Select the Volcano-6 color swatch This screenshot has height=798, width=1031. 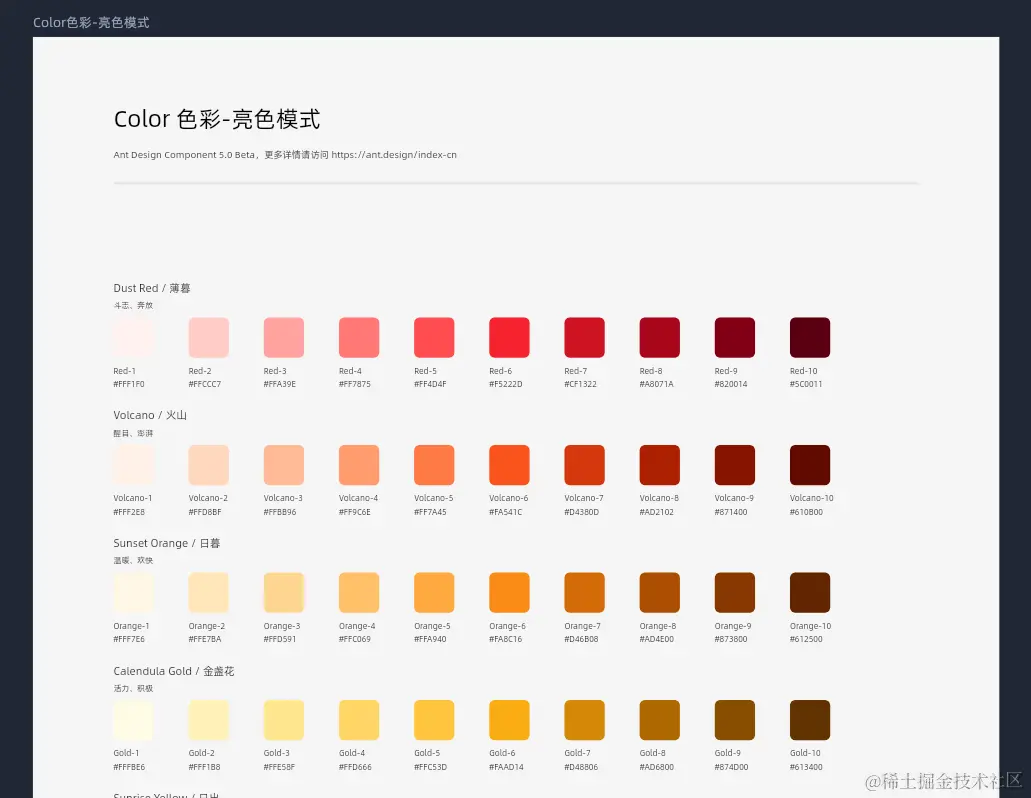pos(509,465)
